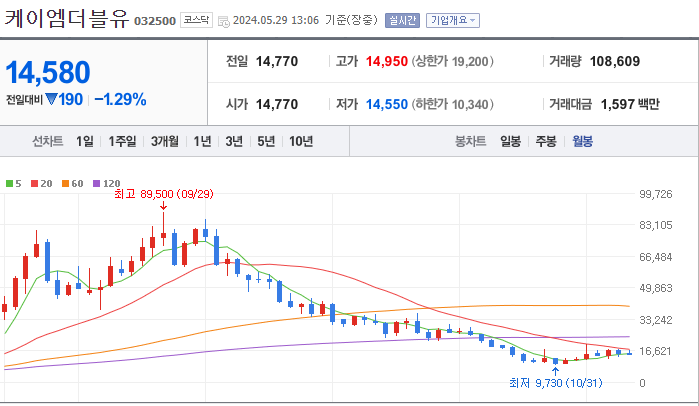The height and width of the screenshot is (406, 699).
Task: Click the calendar icon beside the date
Action: click(x=224, y=21)
